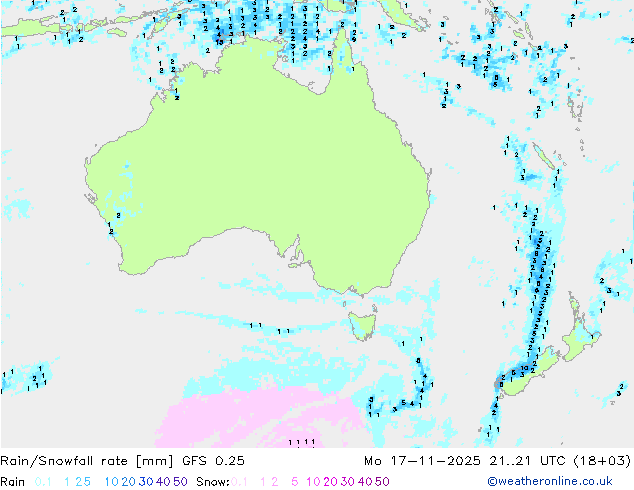Click Tasmania island on the map

[362, 325]
